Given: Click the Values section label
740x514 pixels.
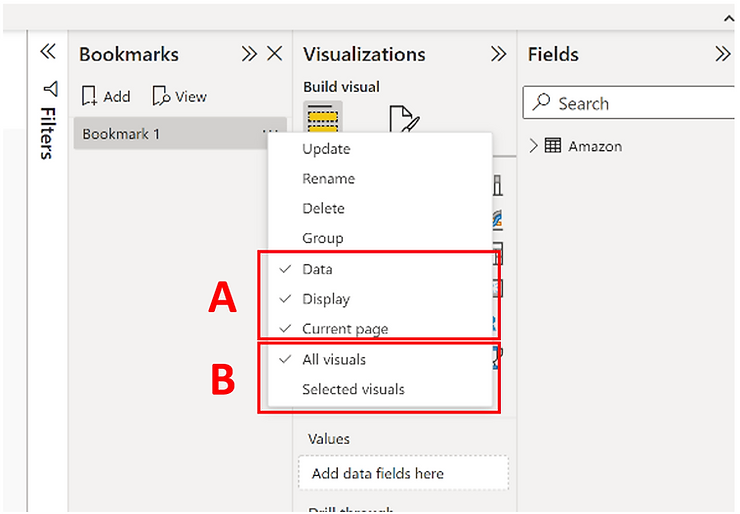Looking at the screenshot, I should (x=329, y=439).
